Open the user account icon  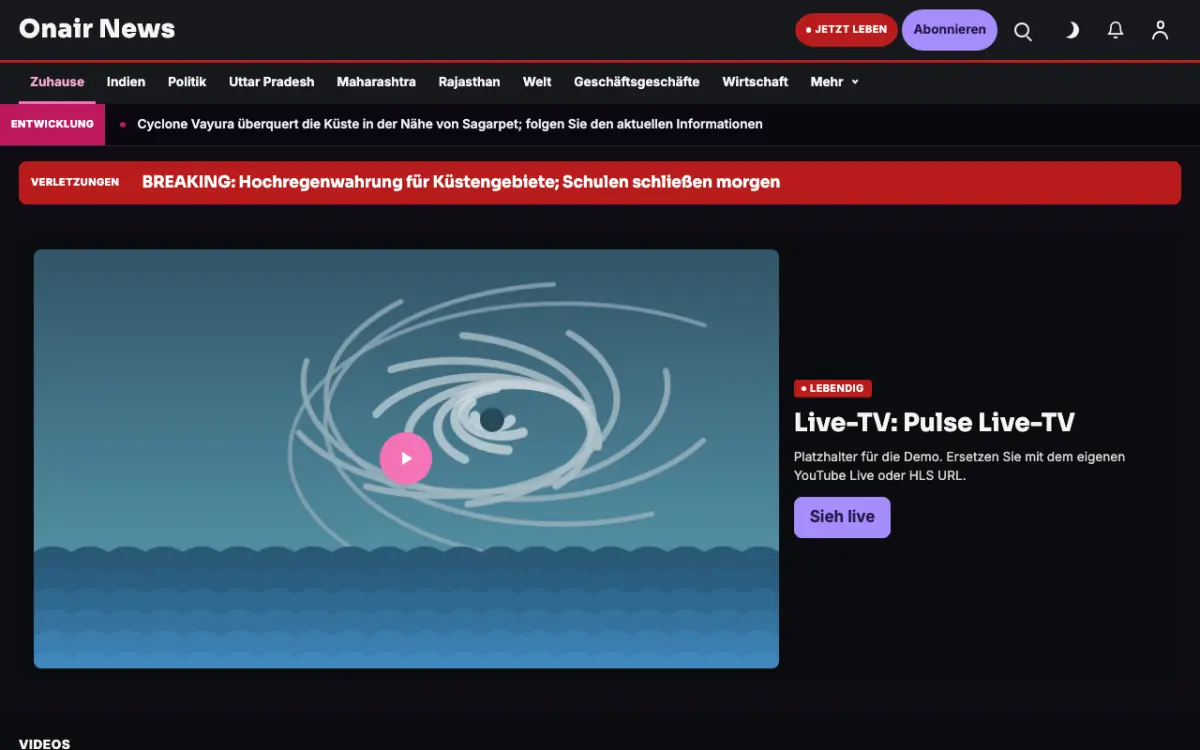point(1160,31)
